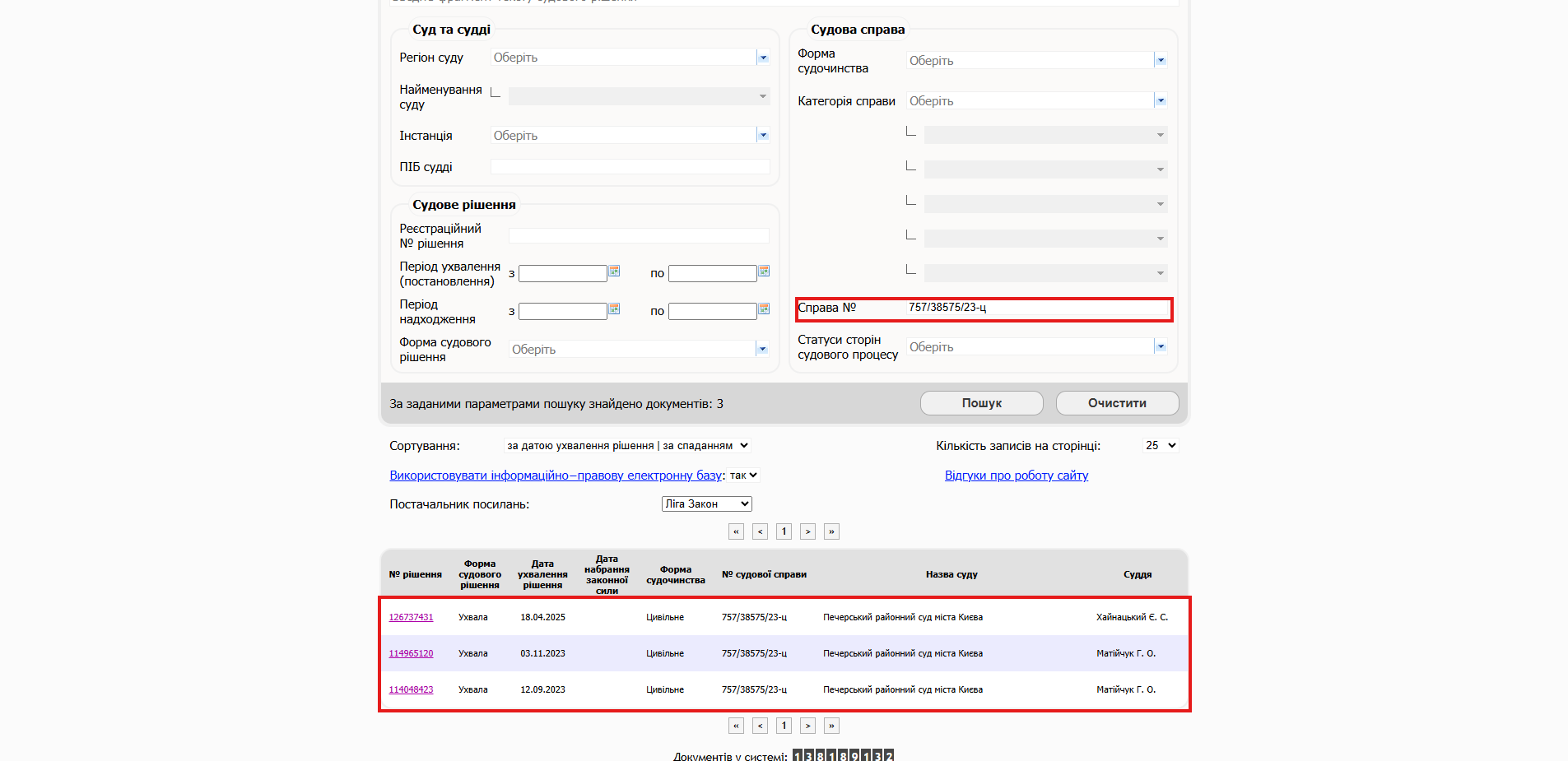Click the Очистити button
This screenshot has width=1568, height=761.
pos(1118,403)
